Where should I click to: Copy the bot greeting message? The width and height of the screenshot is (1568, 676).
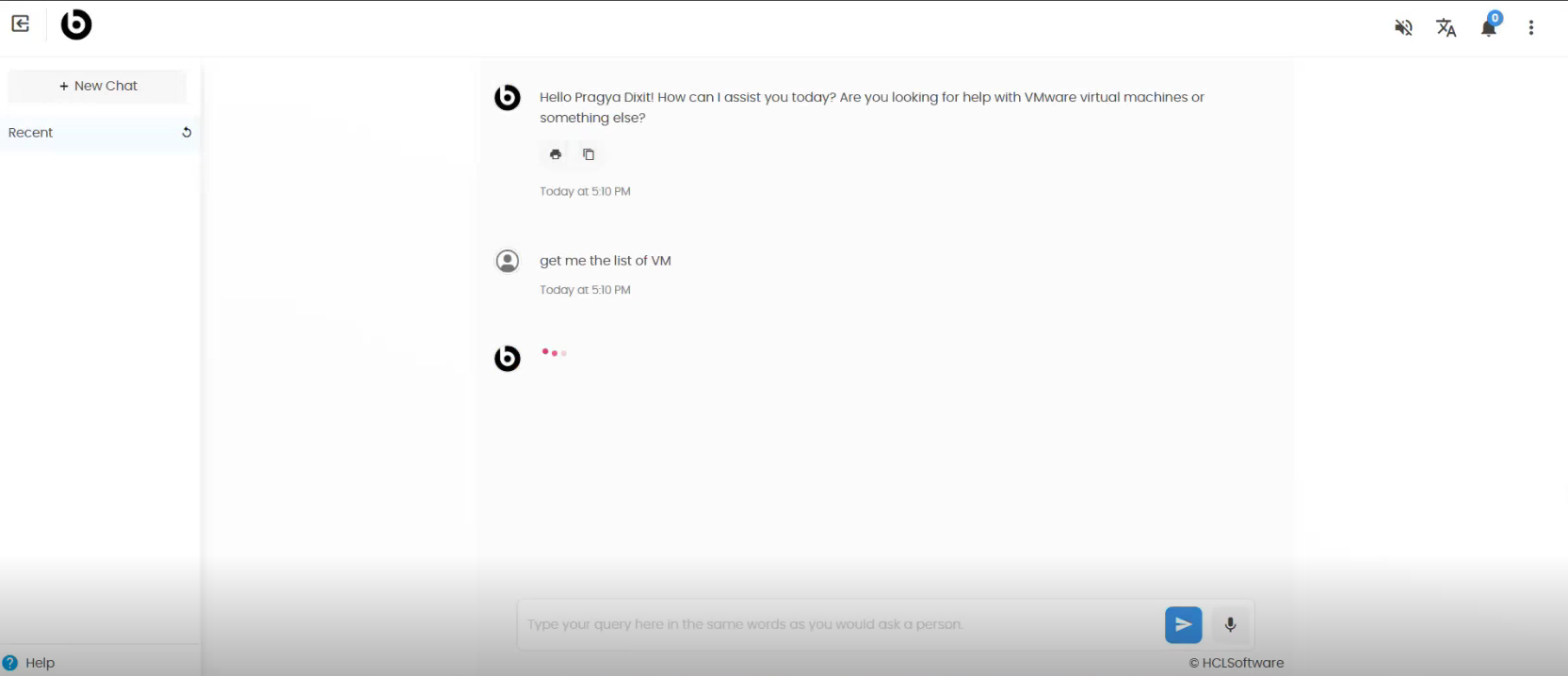589,154
